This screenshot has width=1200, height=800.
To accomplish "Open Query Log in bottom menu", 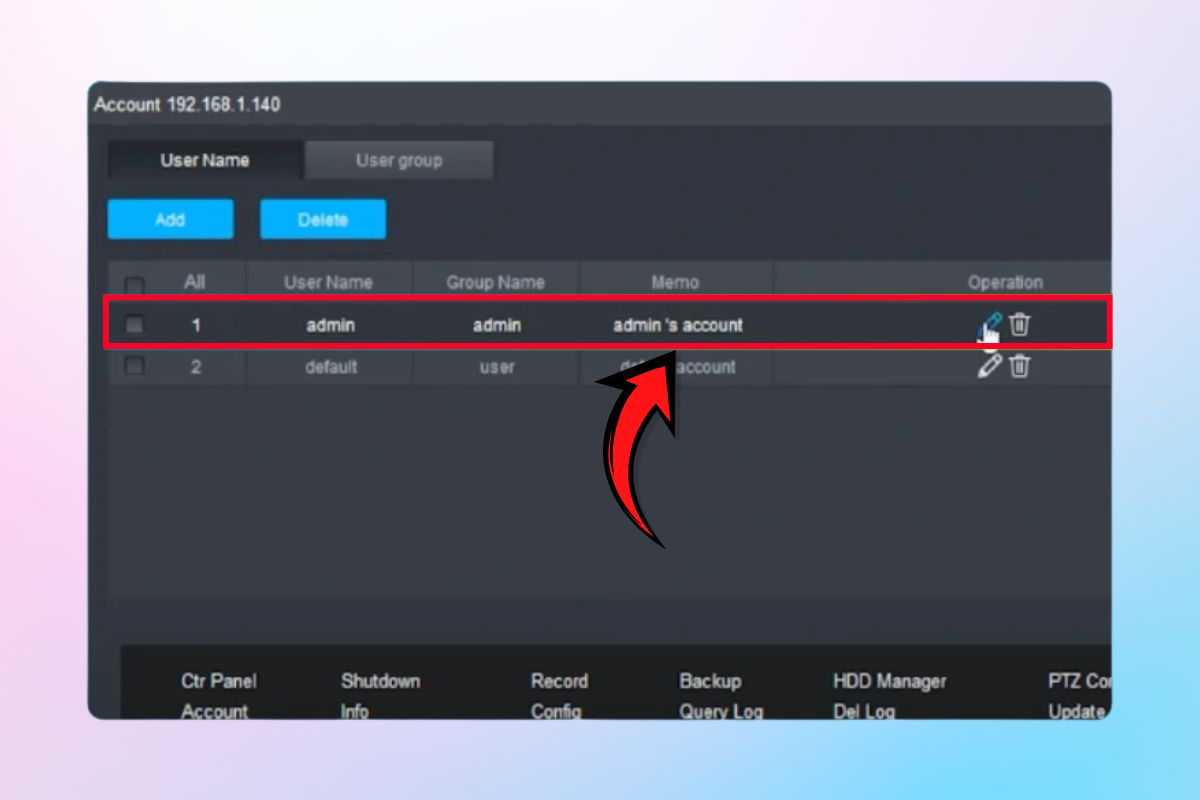I will 721,711.
